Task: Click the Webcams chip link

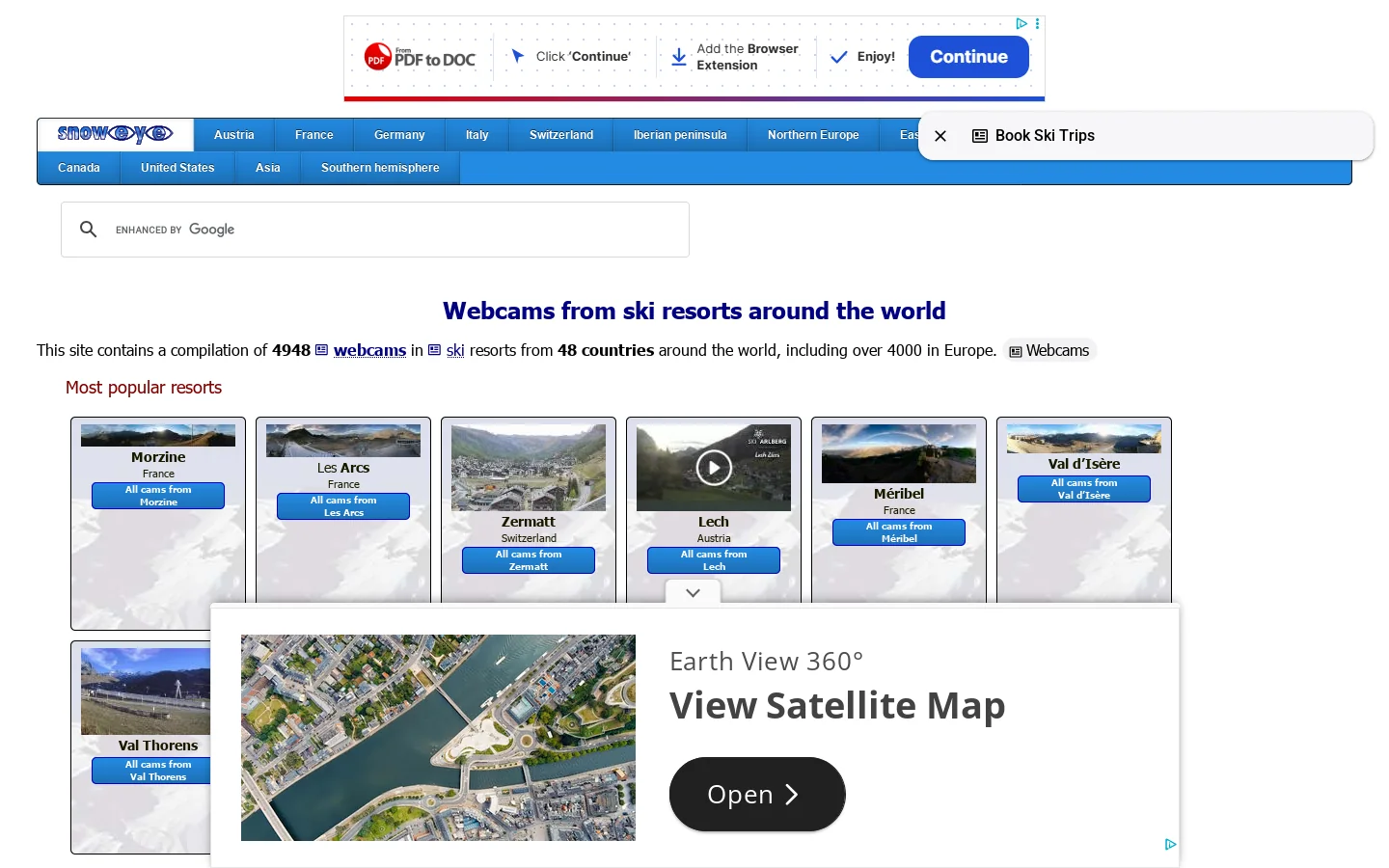Action: click(x=1049, y=351)
